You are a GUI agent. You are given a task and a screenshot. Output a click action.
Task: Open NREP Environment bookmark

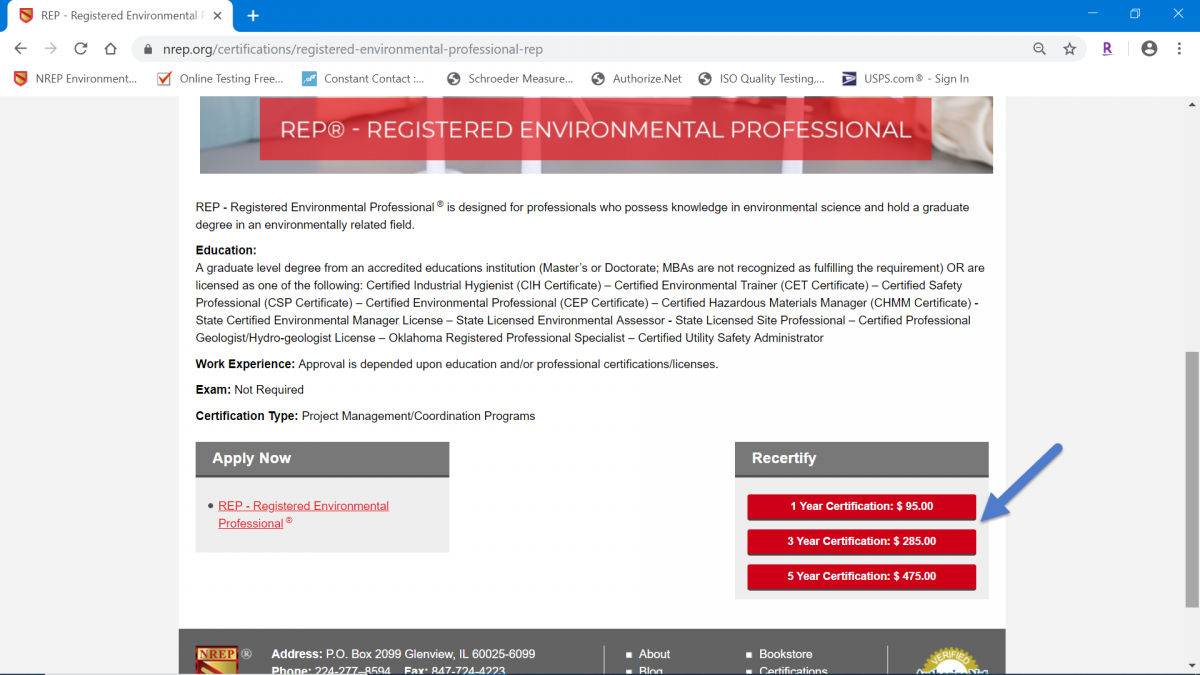coord(76,79)
